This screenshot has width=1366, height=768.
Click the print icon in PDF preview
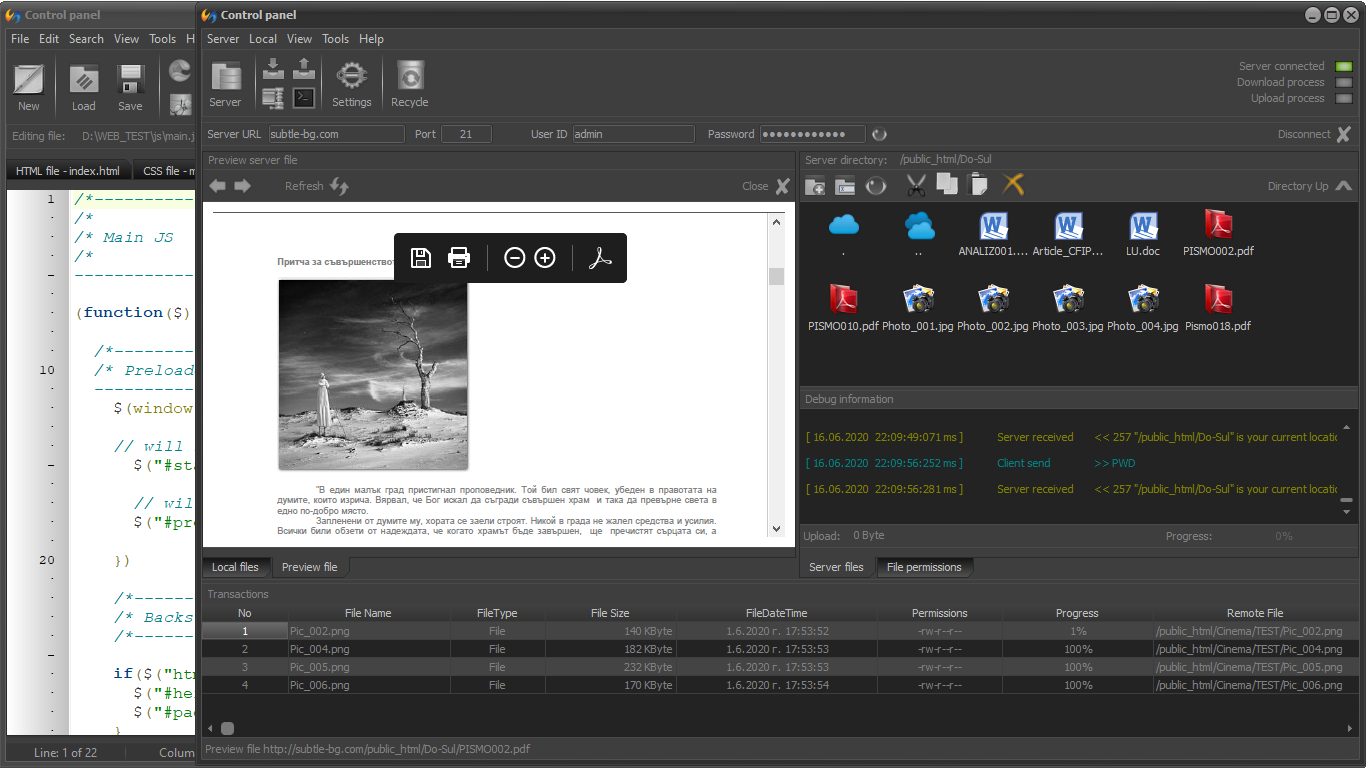(459, 258)
